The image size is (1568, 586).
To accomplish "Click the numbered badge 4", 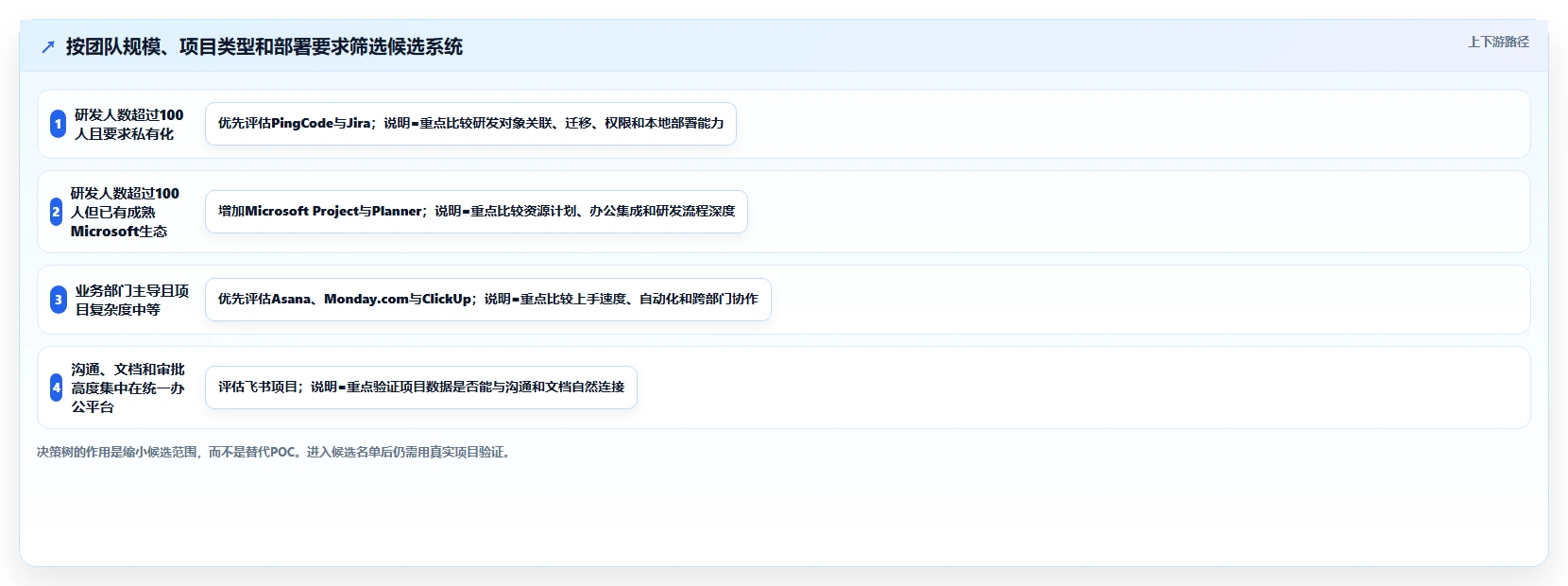I will click(57, 388).
